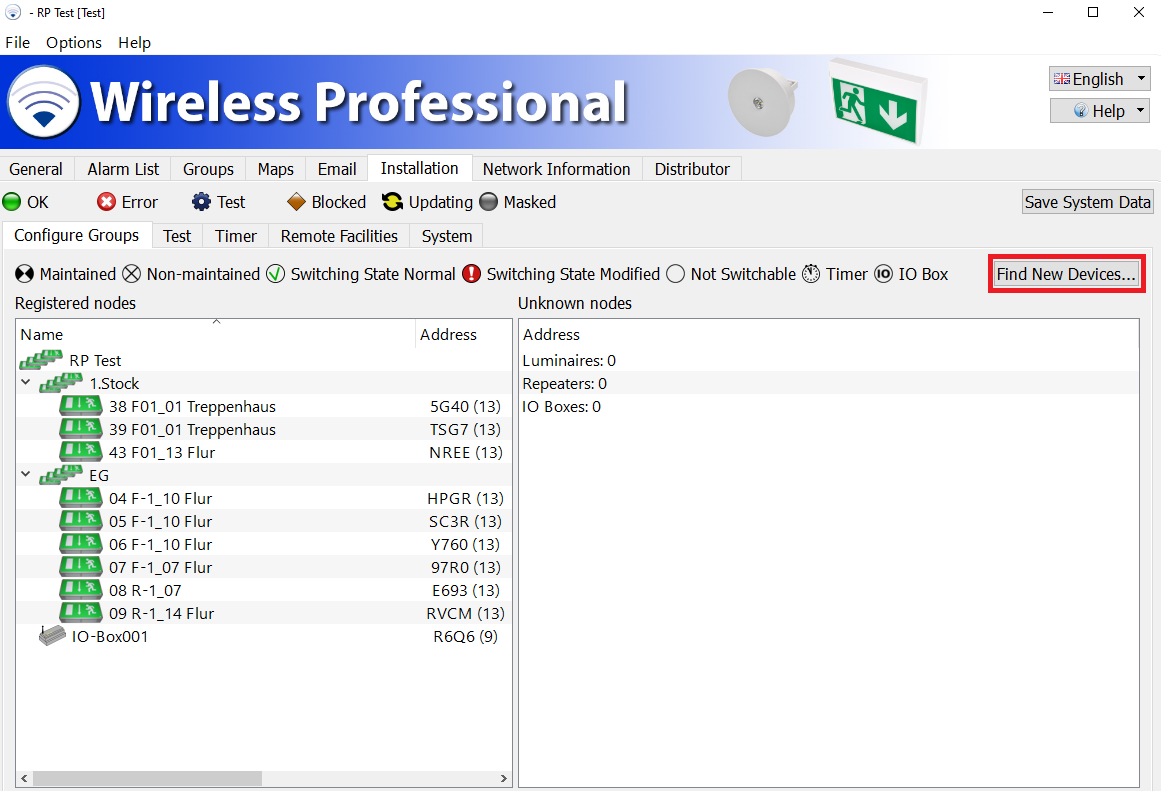Select the Timer sub-tab
Screen dimensions: 1161x791
235,236
